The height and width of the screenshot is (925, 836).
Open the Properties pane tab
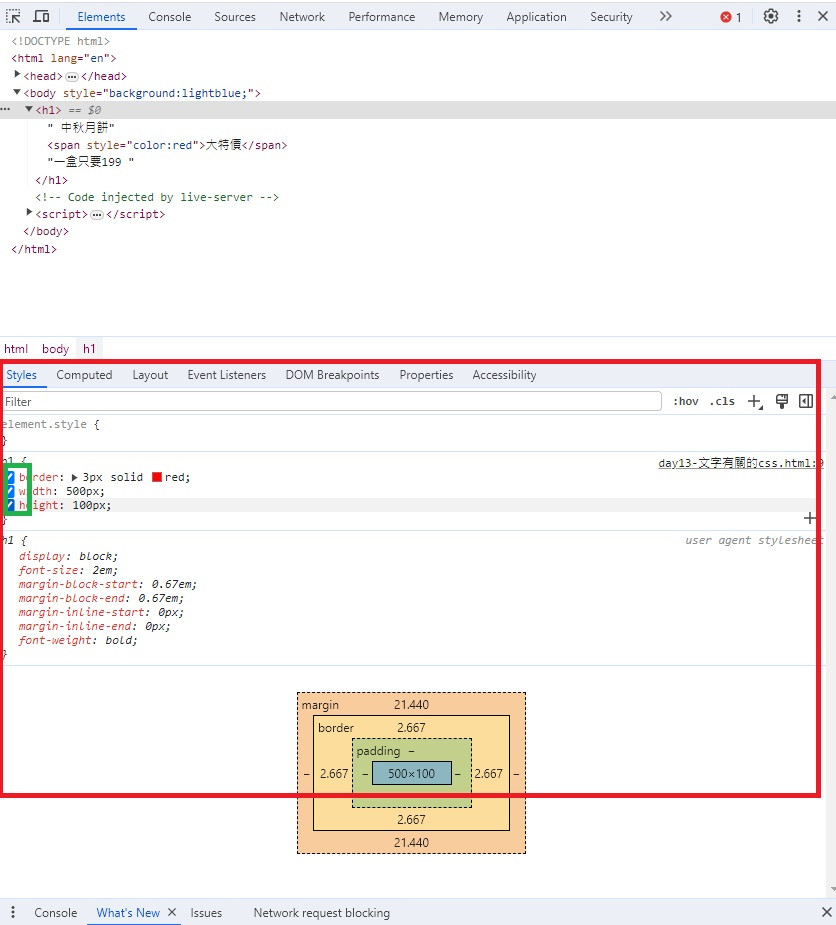[x=426, y=375]
